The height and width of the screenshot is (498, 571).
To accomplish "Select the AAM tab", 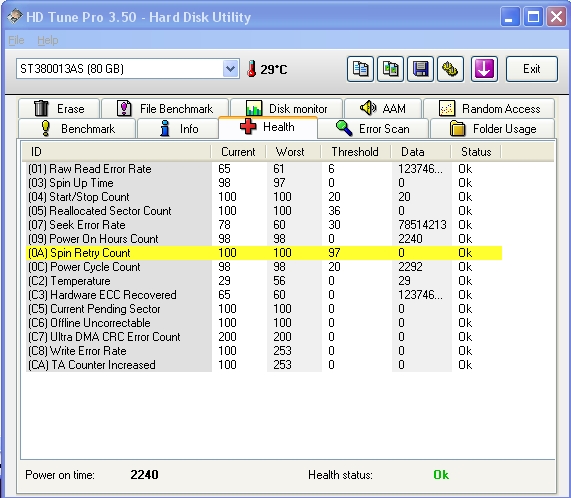I will [383, 108].
